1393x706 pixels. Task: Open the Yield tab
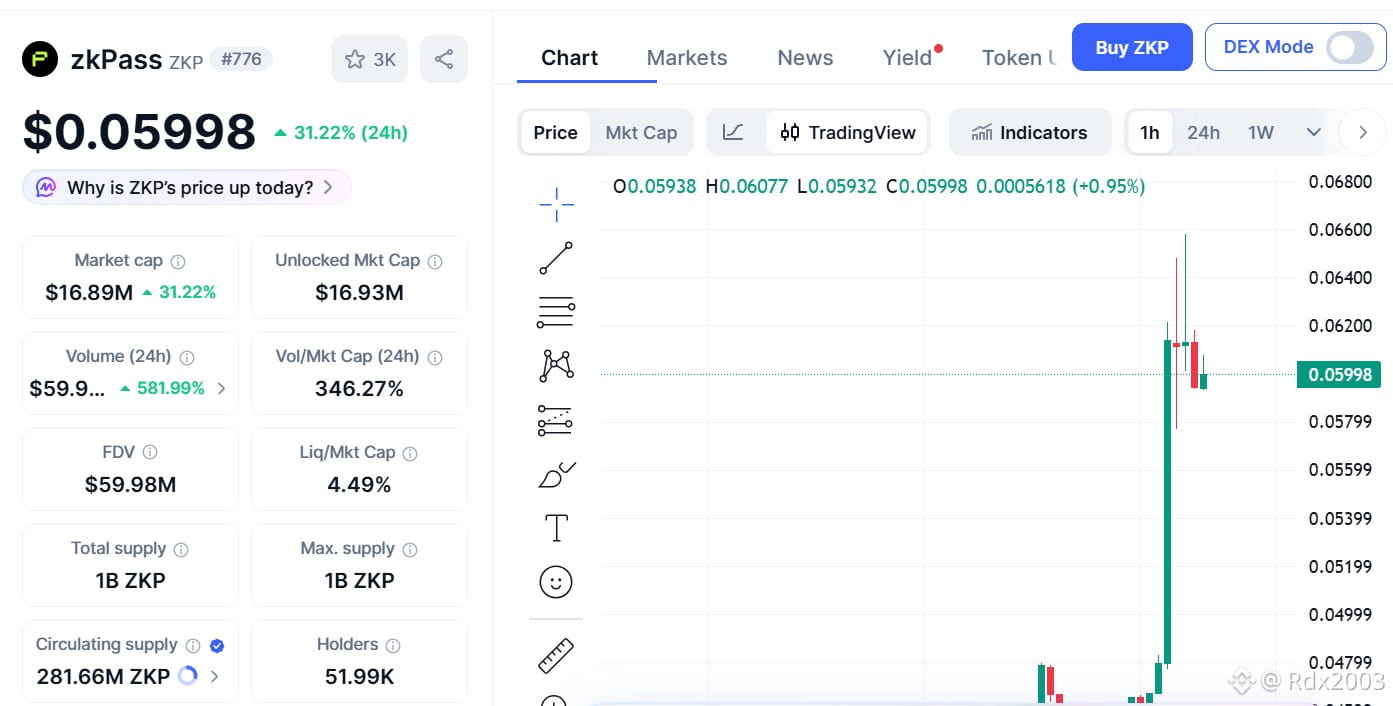(x=908, y=58)
